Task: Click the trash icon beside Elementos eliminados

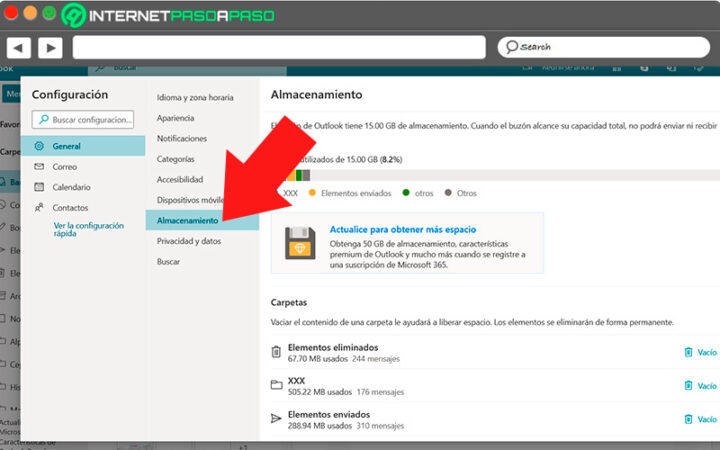Action: (x=276, y=352)
